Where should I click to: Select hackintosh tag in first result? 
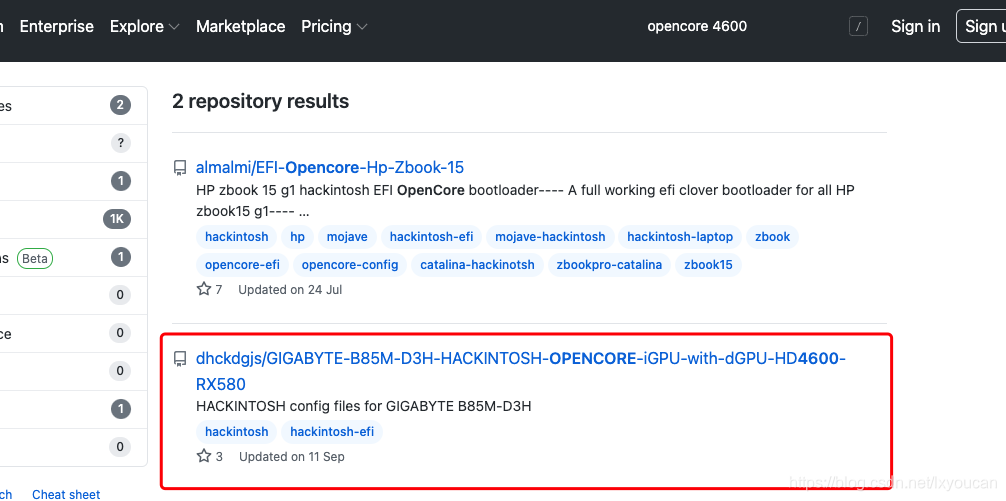(x=237, y=237)
